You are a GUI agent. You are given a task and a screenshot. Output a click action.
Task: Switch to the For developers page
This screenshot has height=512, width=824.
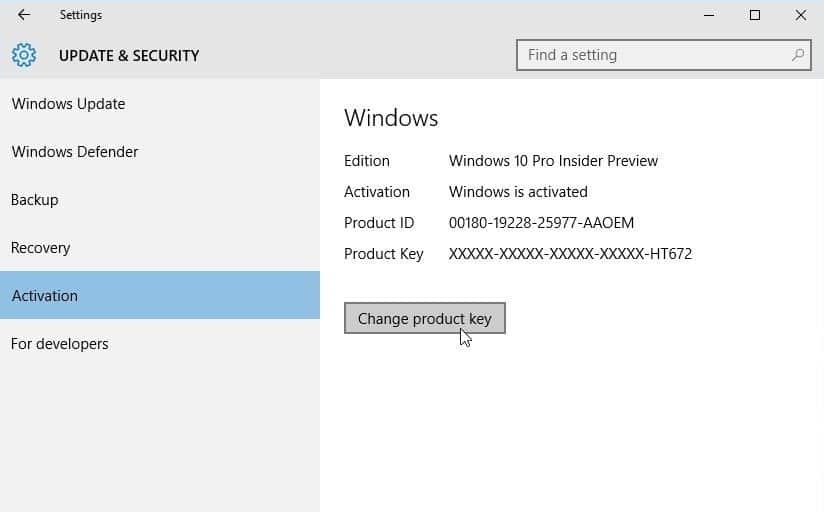(60, 344)
